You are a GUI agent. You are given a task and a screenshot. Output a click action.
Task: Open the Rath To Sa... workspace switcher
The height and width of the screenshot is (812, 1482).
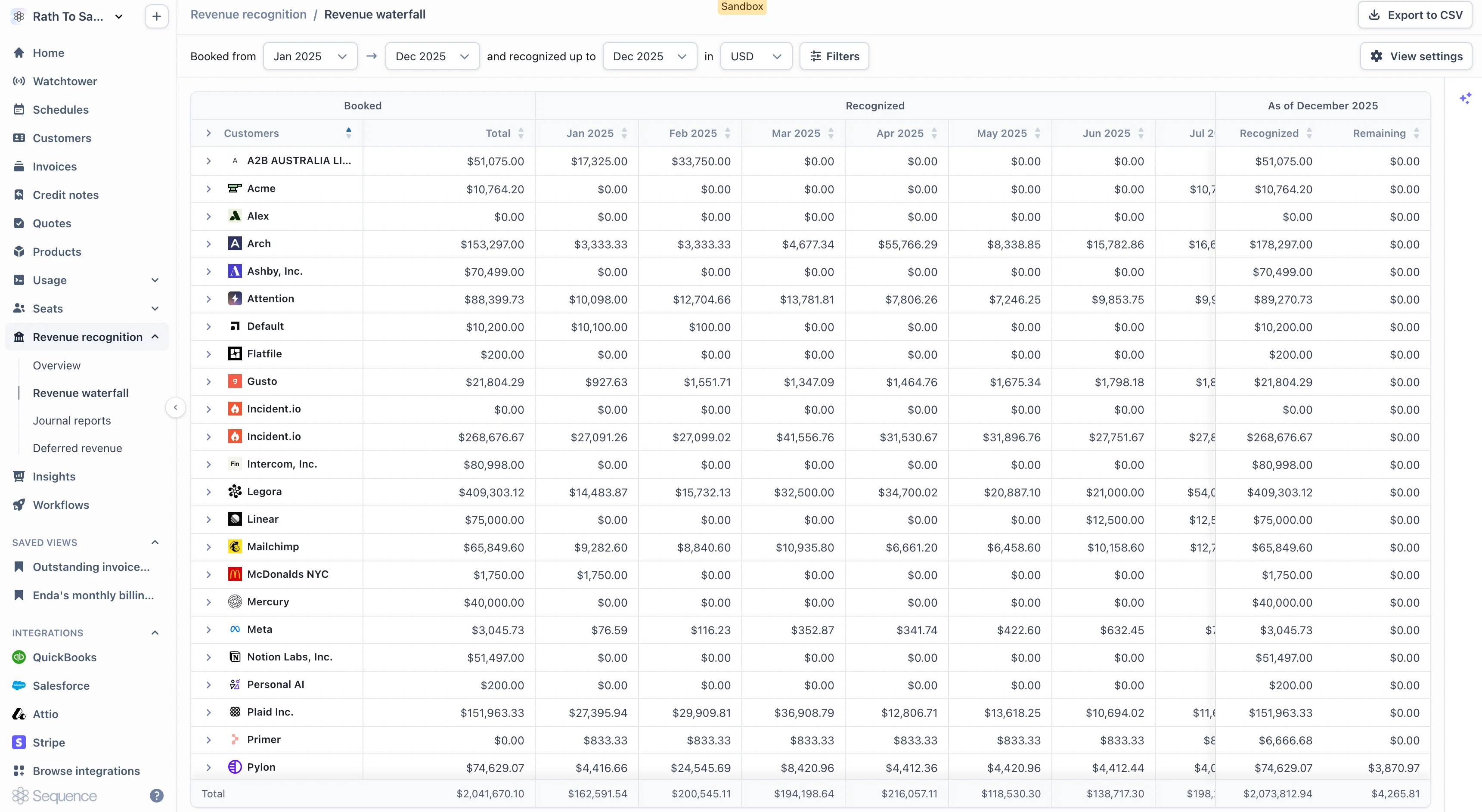click(68, 16)
